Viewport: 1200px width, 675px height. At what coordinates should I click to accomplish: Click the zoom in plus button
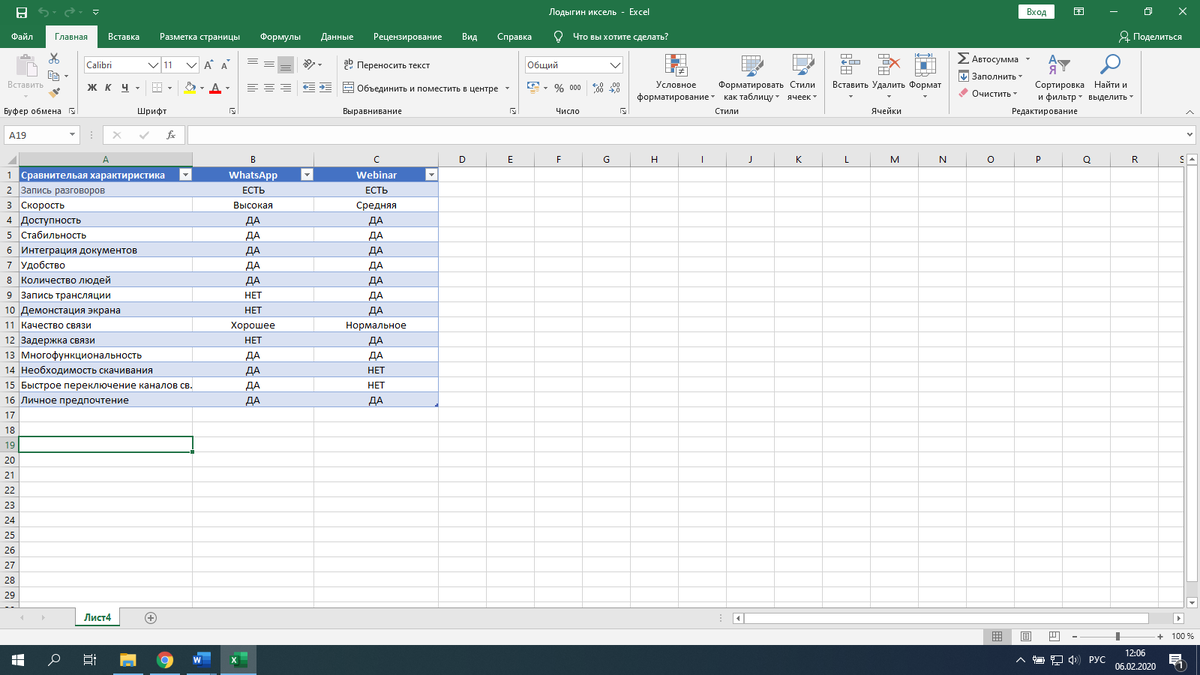click(1160, 636)
